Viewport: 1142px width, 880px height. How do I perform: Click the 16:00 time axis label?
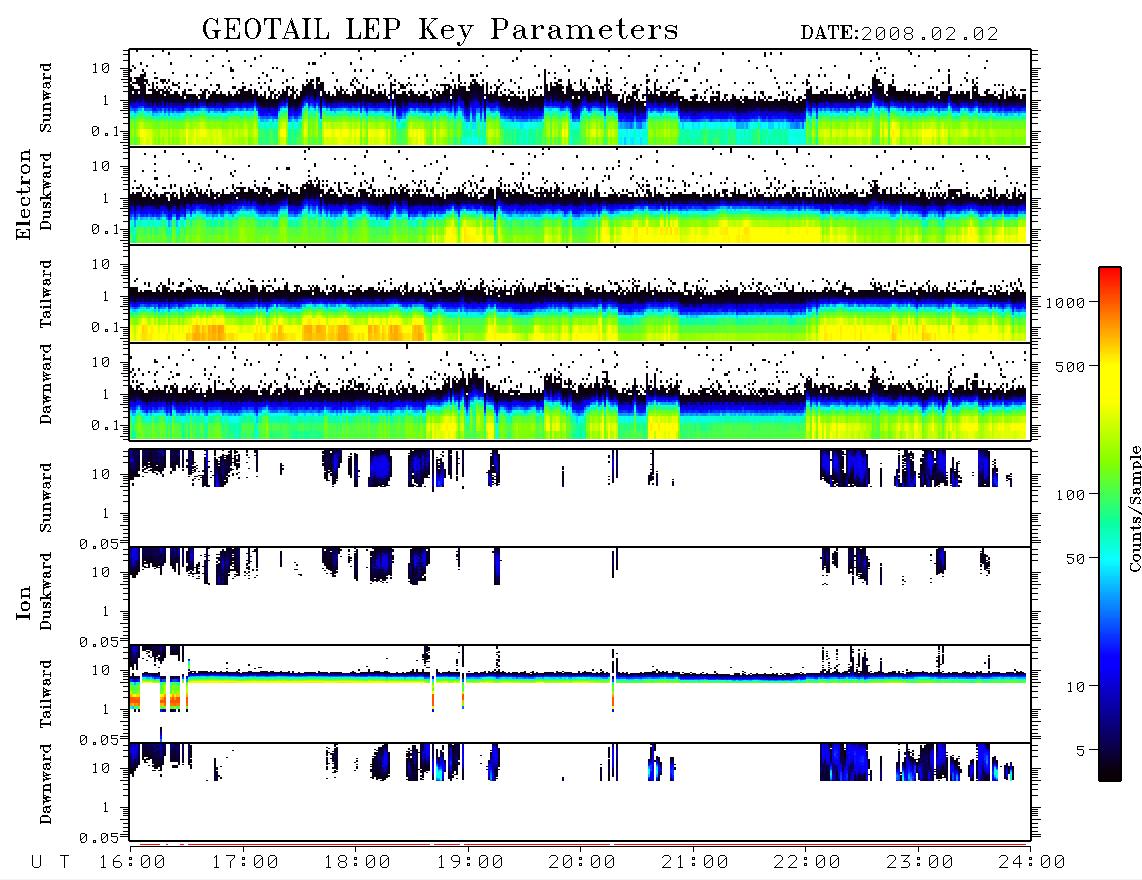(132, 863)
